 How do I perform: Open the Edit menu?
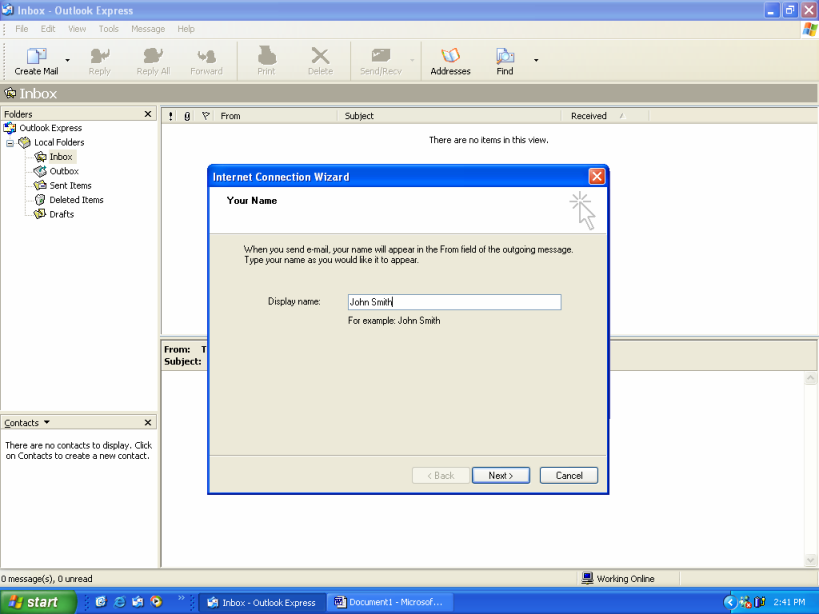click(48, 29)
